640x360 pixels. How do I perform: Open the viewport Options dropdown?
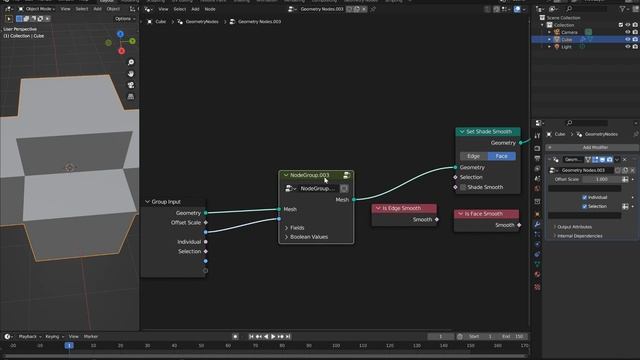[x=124, y=19]
